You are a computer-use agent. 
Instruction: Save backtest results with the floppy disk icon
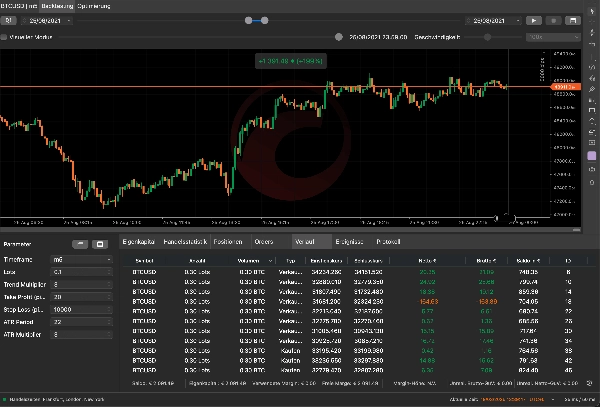pyautogui.click(x=573, y=21)
